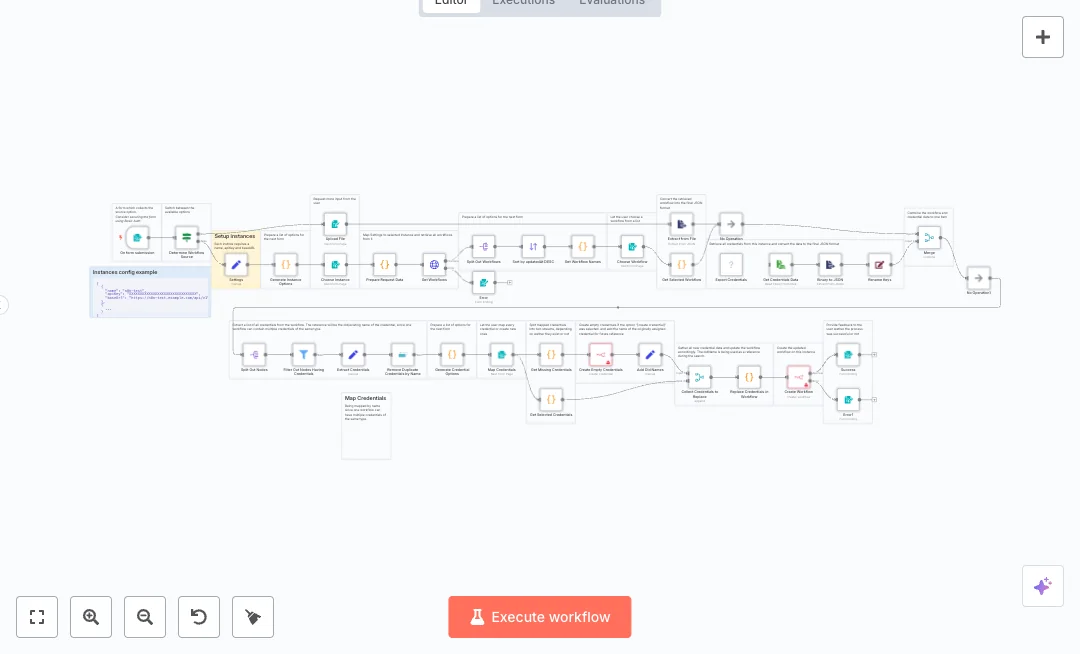Select the Get Workflows globe node
Viewport: 1080px width, 654px height.
(435, 265)
